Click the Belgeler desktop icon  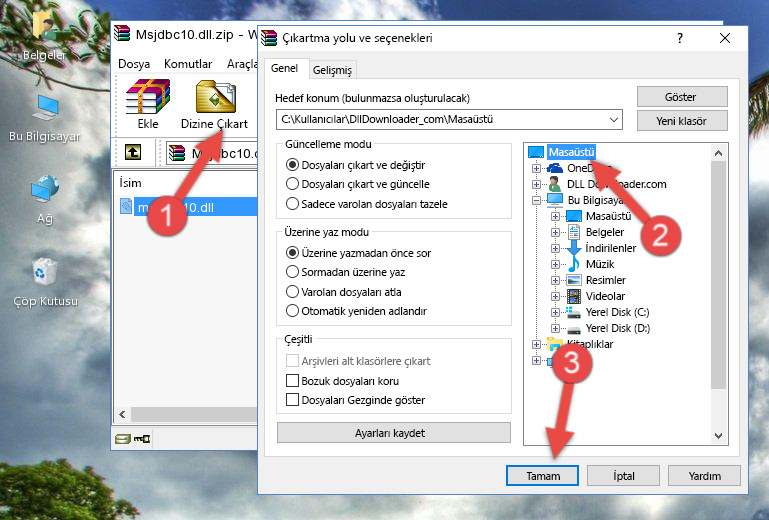tap(45, 25)
